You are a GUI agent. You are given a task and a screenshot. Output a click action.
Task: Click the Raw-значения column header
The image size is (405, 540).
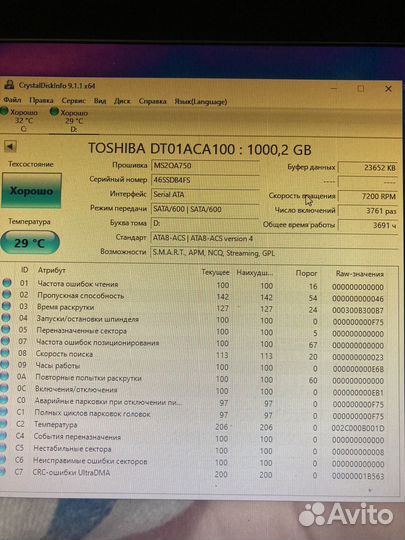[x=360, y=274]
